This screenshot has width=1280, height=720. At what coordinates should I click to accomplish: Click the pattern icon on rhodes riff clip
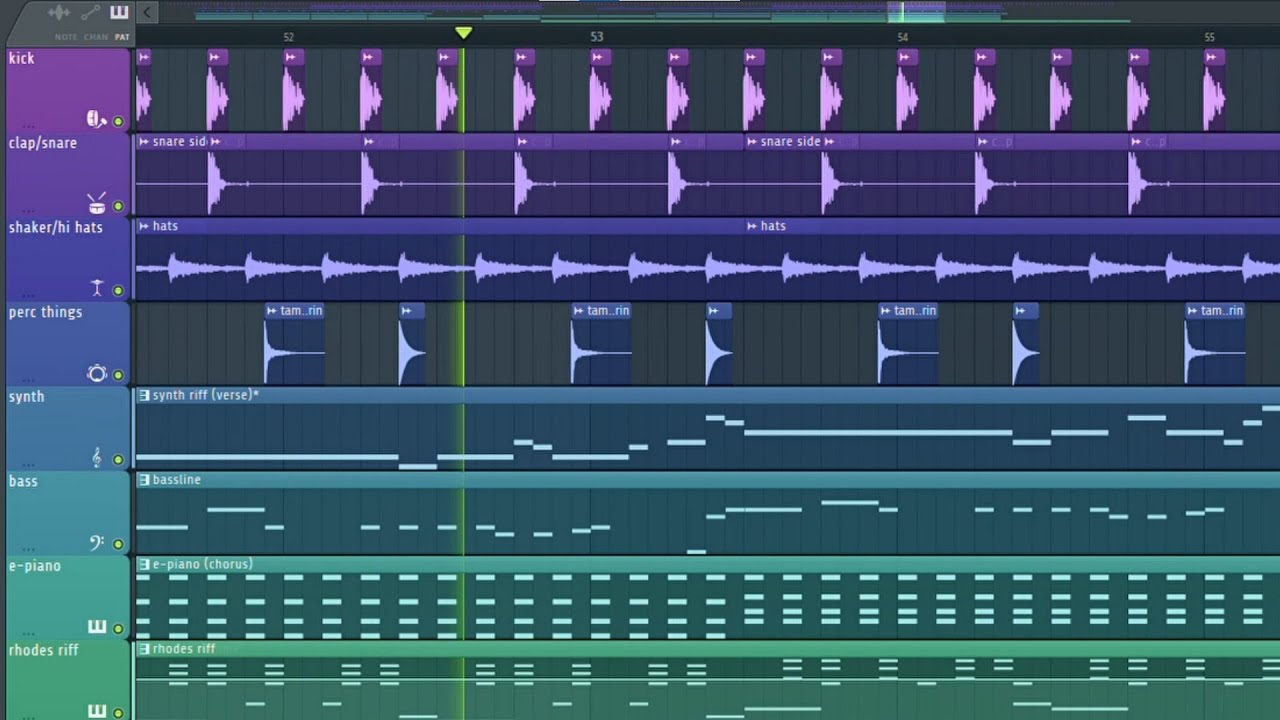pyautogui.click(x=144, y=649)
